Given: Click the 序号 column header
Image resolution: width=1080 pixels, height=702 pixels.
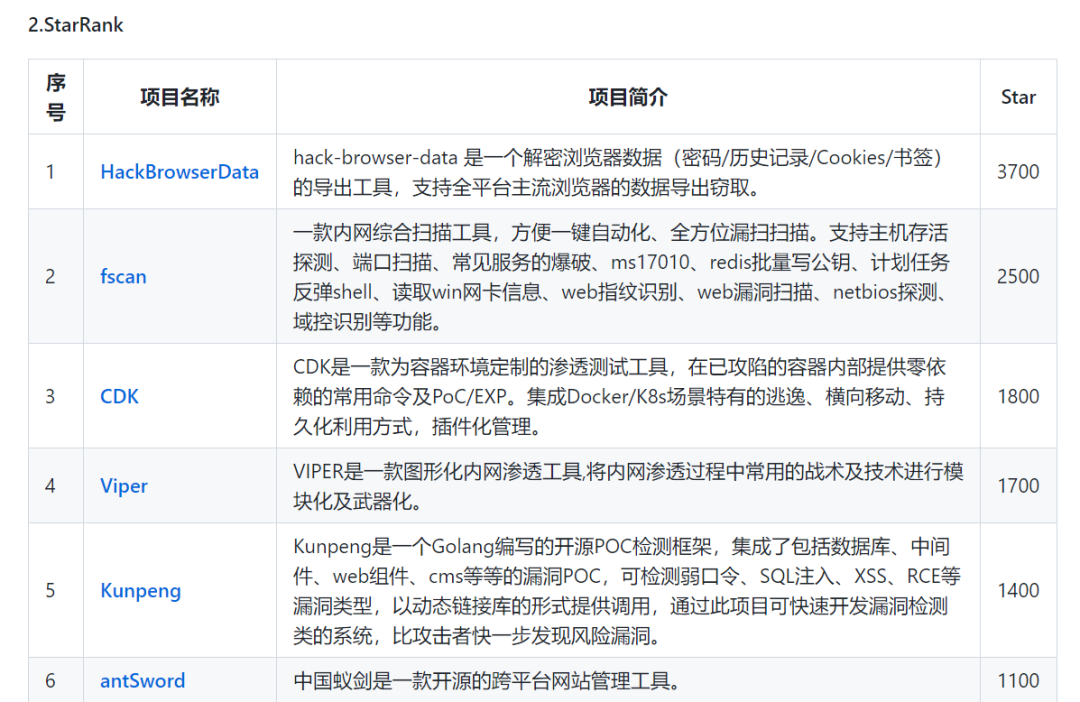Looking at the screenshot, I should 56,97.
